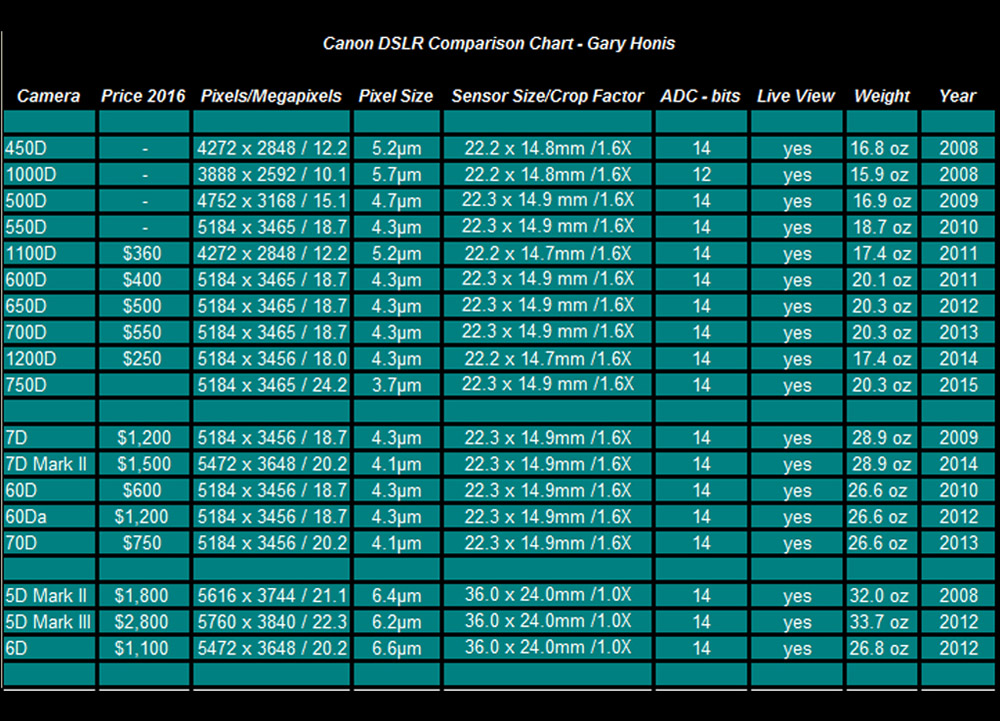Click the '6.2µm' pixel size cell
This screenshot has width=1000, height=721.
(x=397, y=622)
